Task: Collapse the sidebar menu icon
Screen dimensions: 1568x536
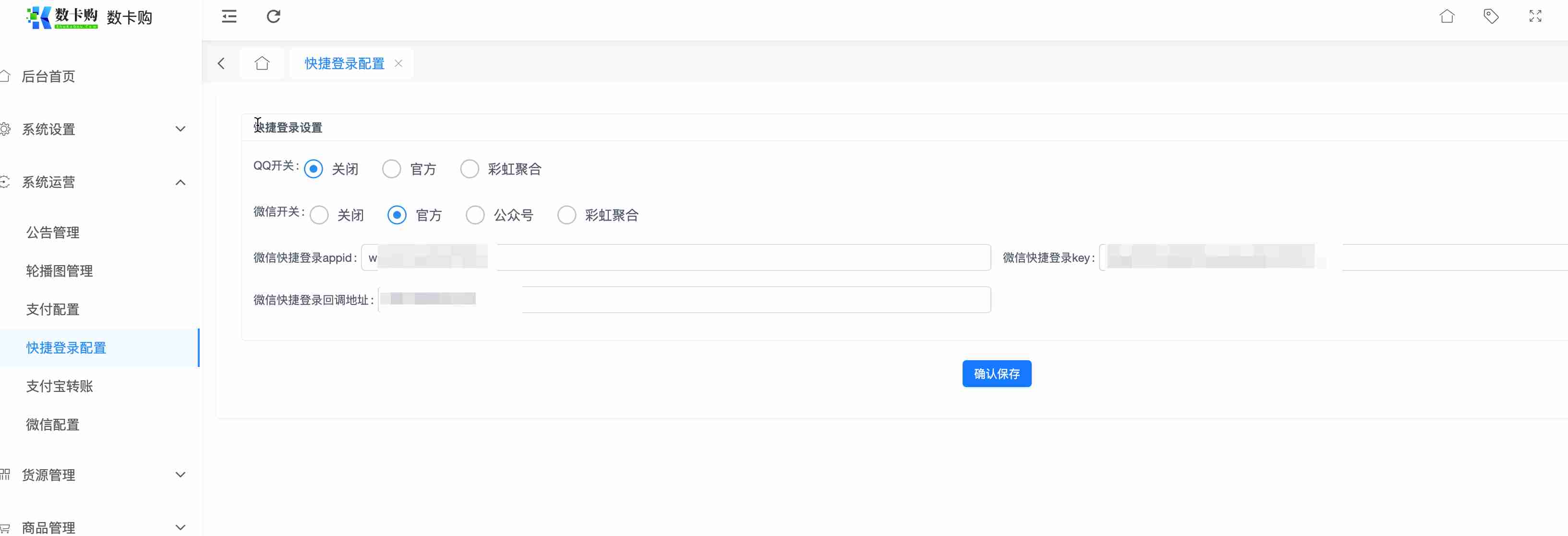Action: (229, 16)
